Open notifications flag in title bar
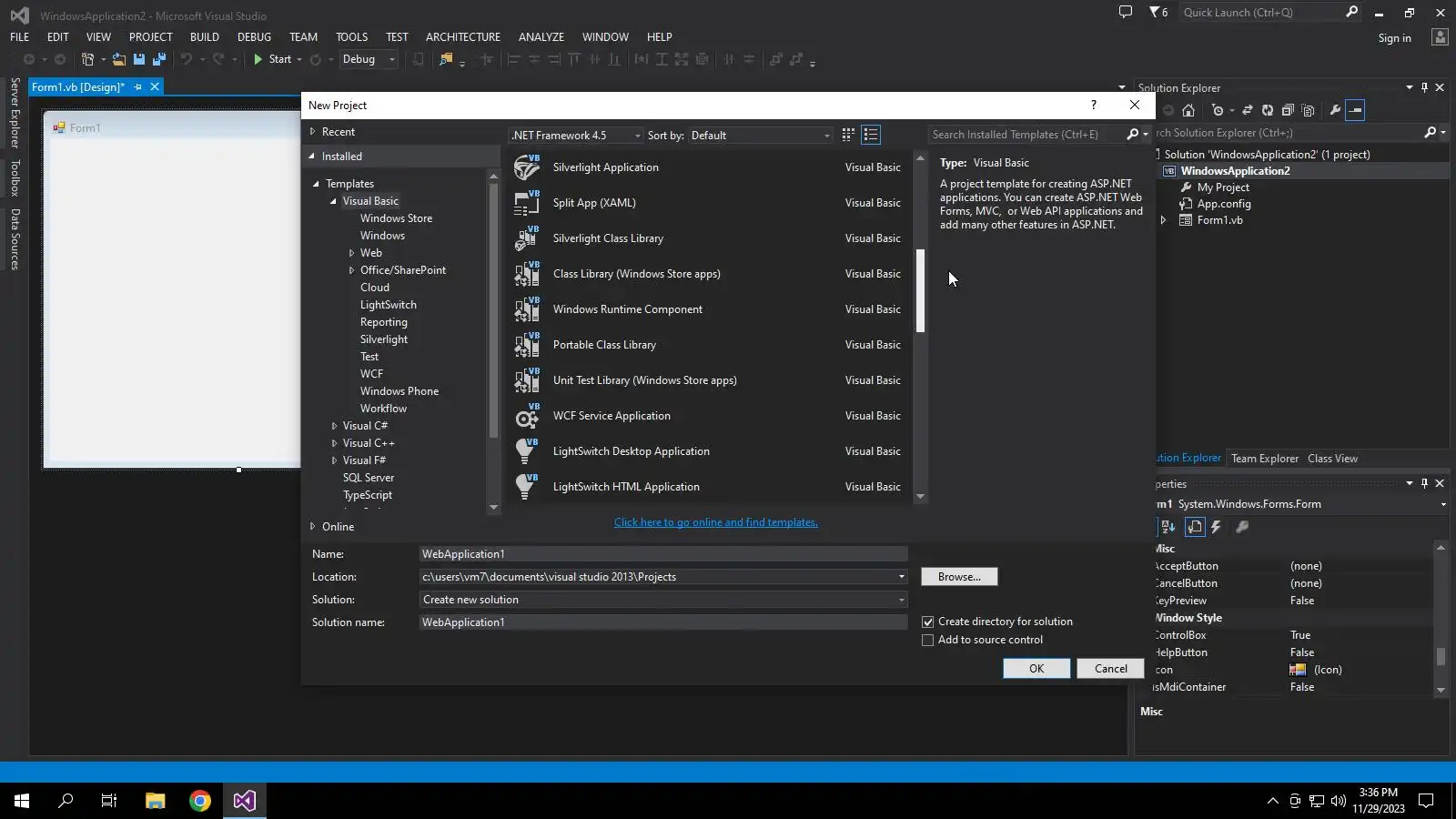 (1158, 13)
